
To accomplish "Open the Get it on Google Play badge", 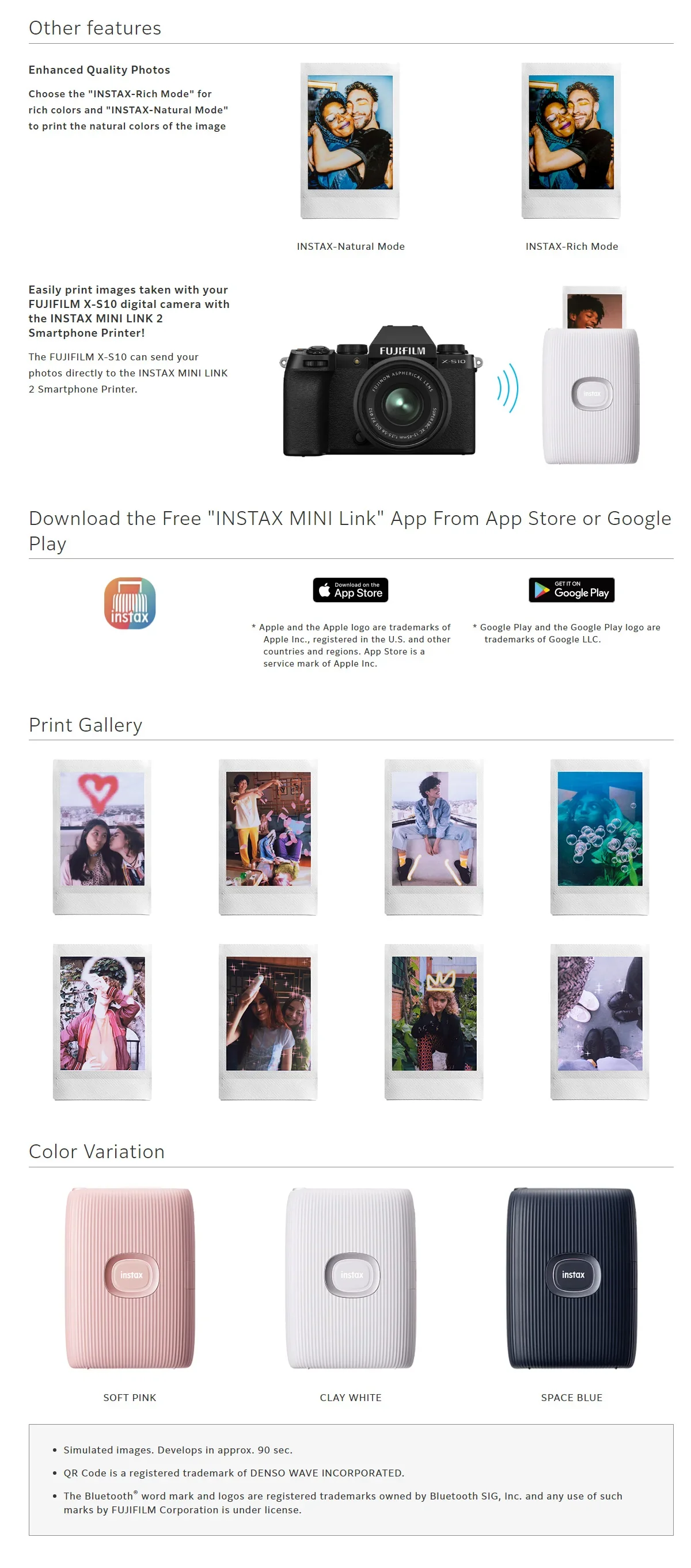I will pos(571,589).
